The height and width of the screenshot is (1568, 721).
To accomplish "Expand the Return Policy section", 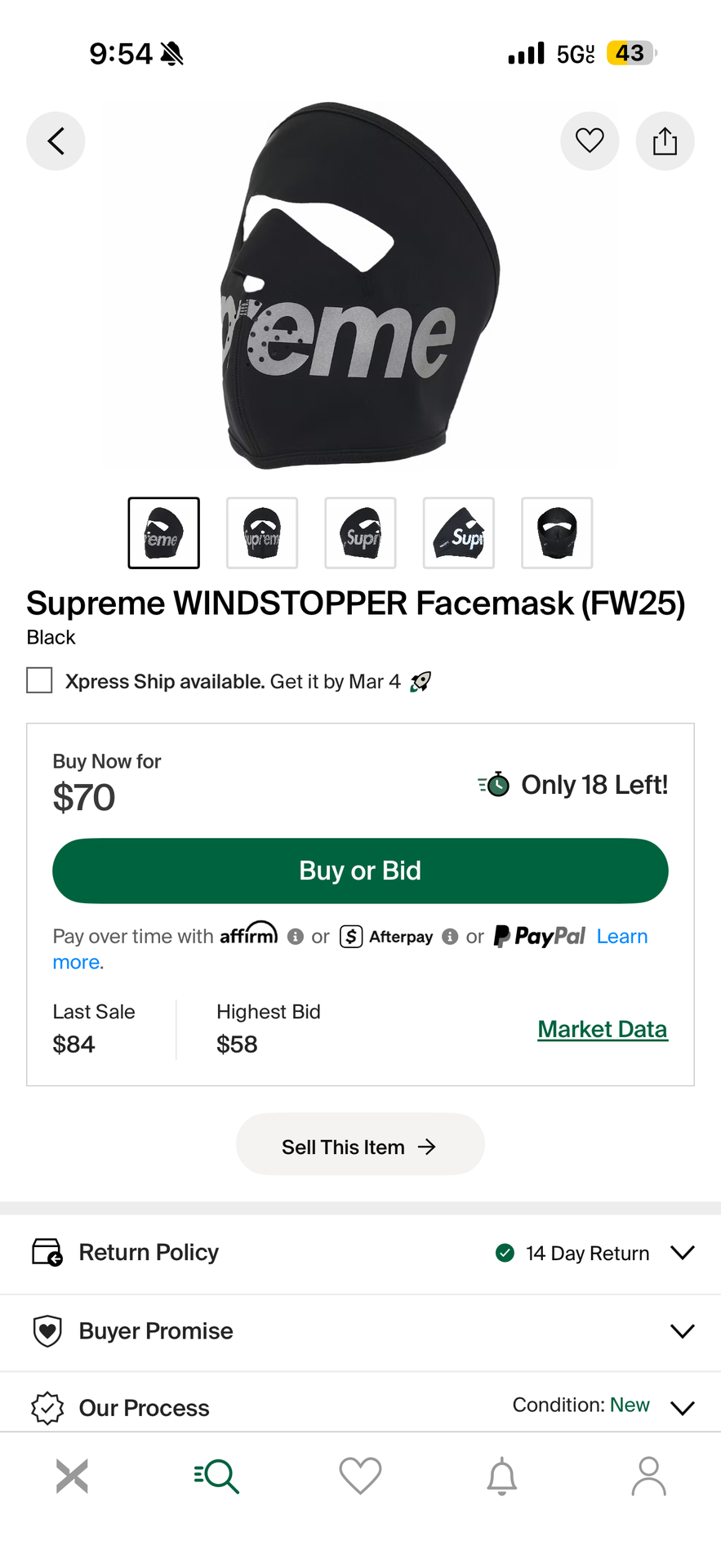I will (683, 1252).
